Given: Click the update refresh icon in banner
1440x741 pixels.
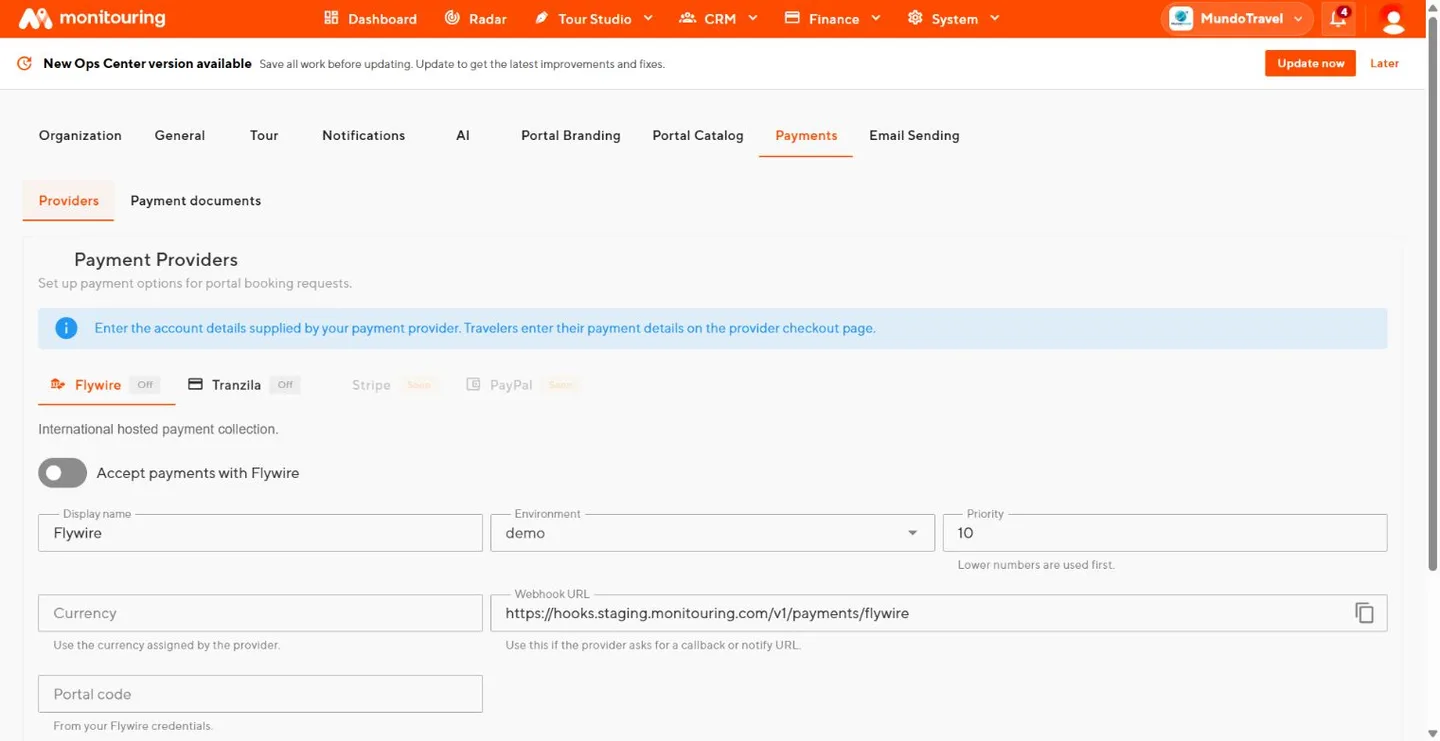Looking at the screenshot, I should (25, 64).
